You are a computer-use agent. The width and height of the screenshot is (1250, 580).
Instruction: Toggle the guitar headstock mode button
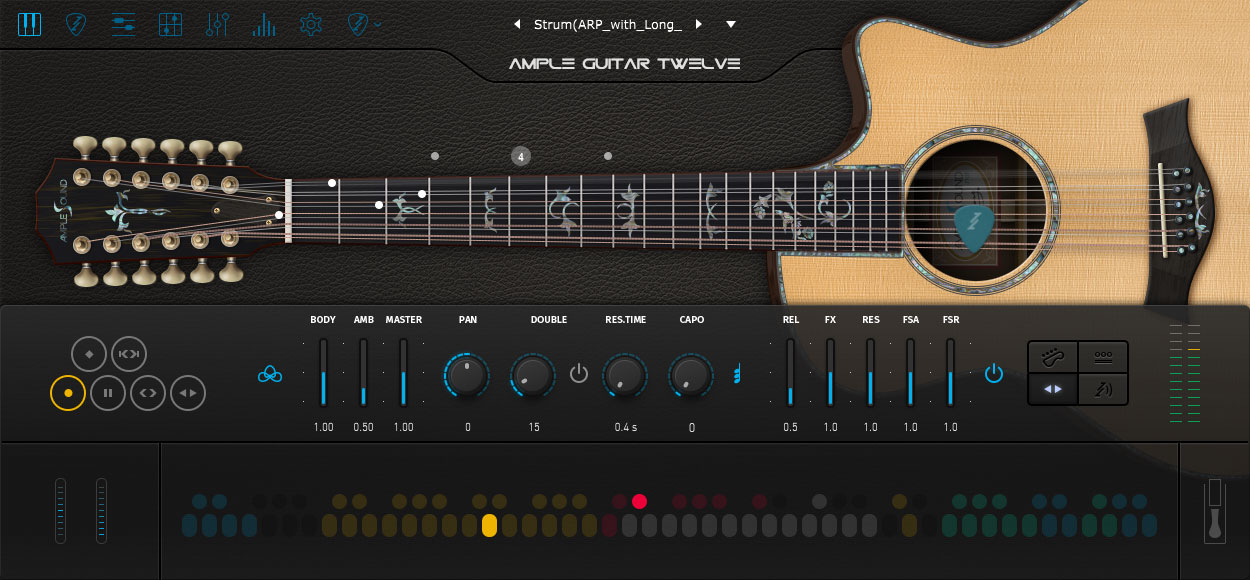[x=1053, y=357]
